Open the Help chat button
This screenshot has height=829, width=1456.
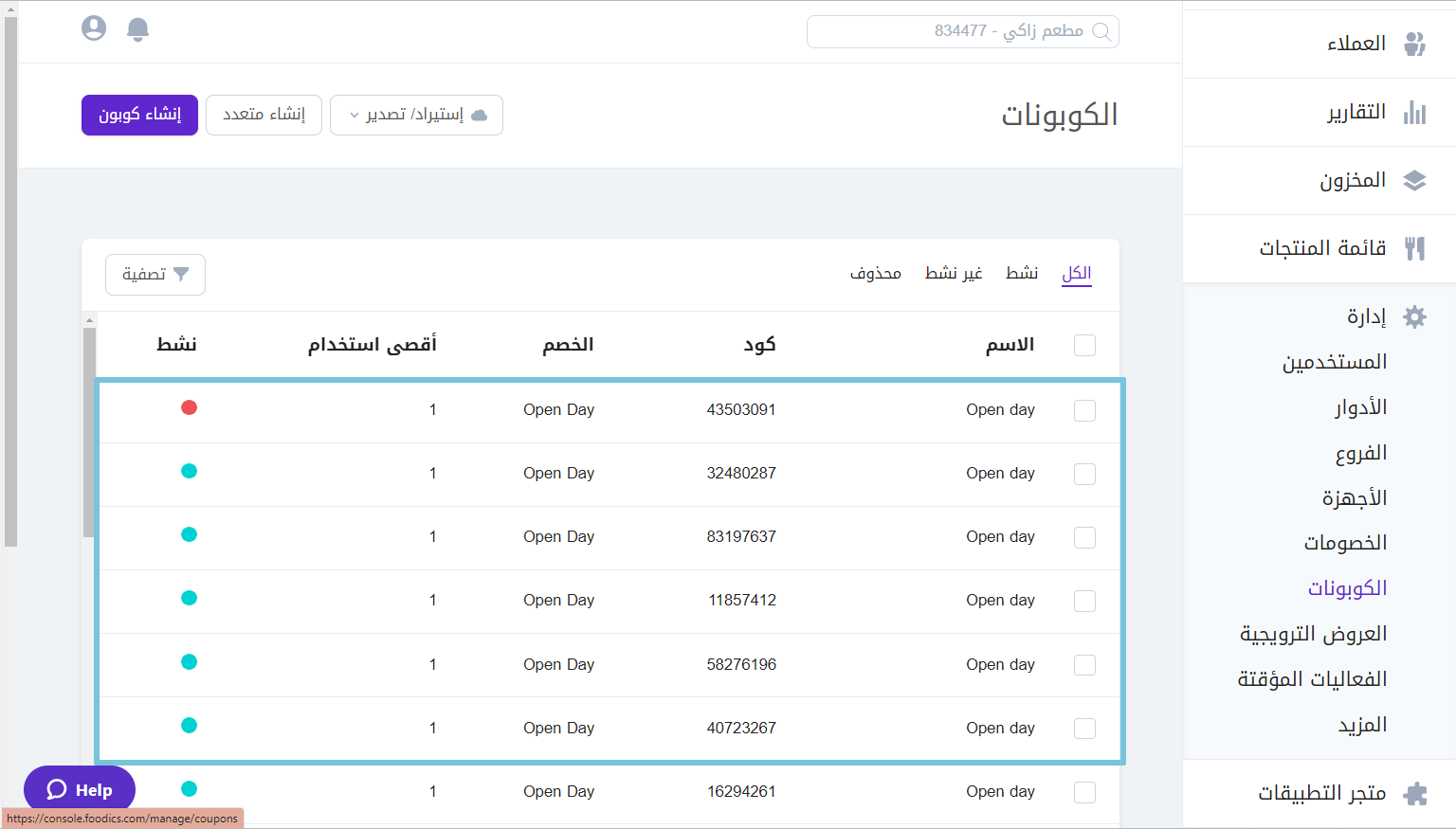[80, 789]
